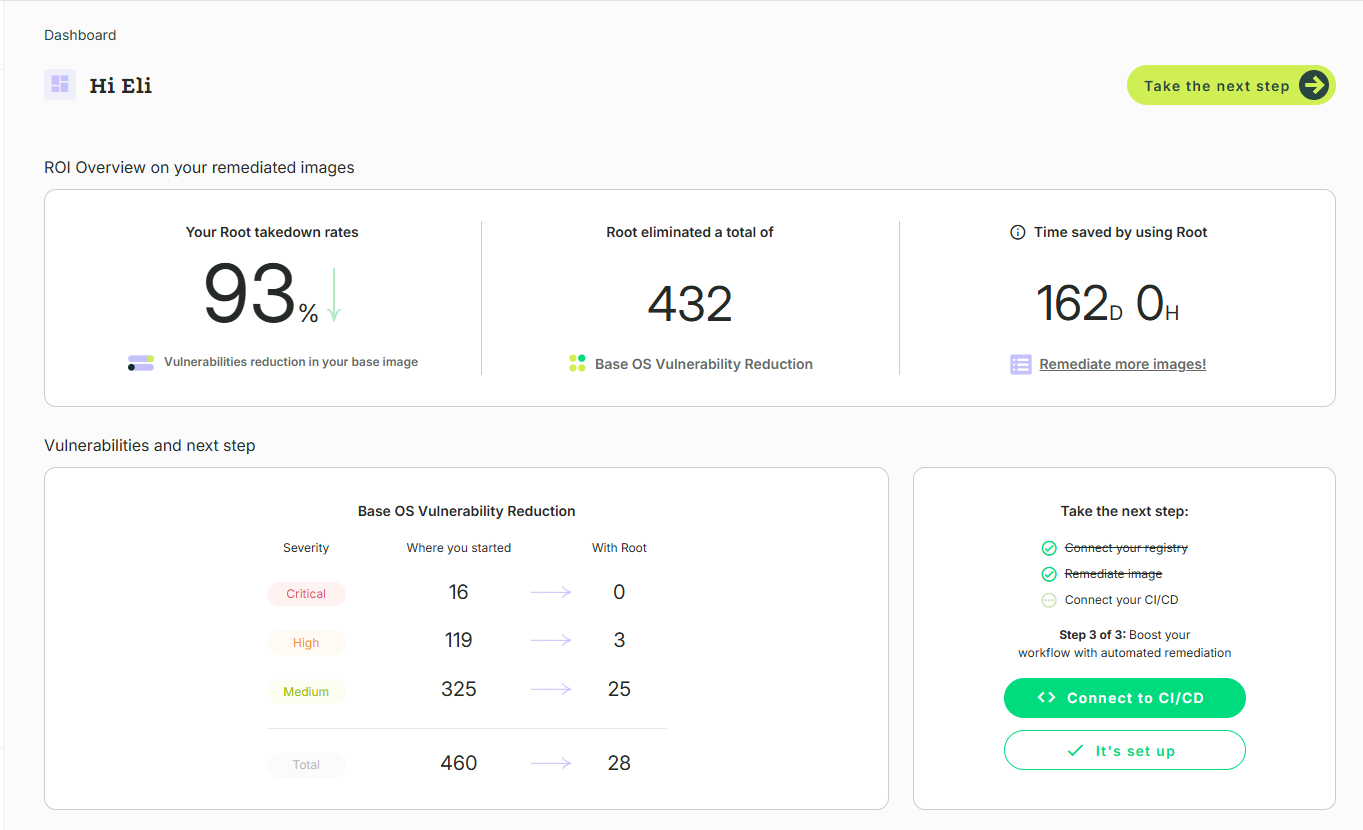Click the Where you started column header

[x=459, y=548]
